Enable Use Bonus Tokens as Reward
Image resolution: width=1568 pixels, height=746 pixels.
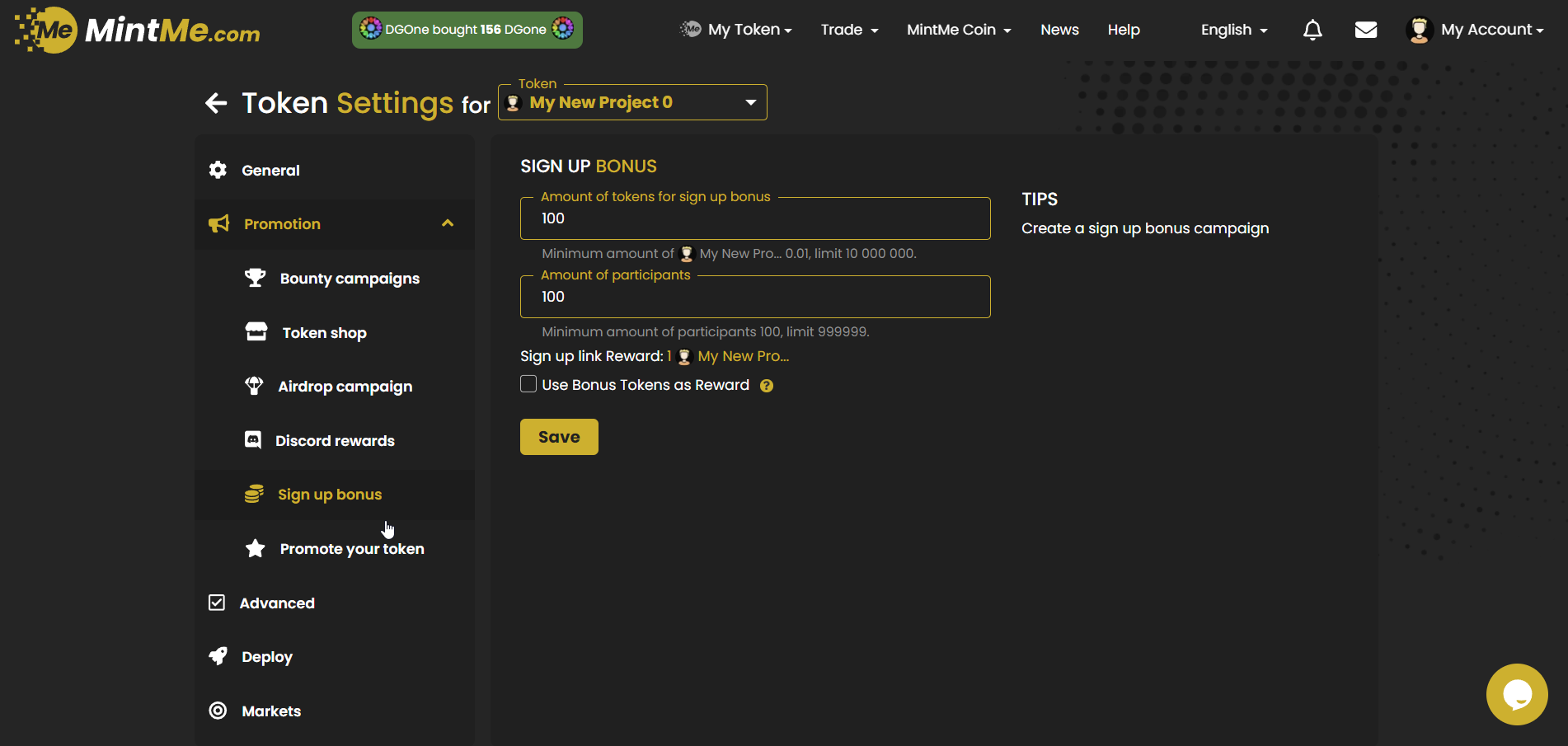[x=528, y=384]
